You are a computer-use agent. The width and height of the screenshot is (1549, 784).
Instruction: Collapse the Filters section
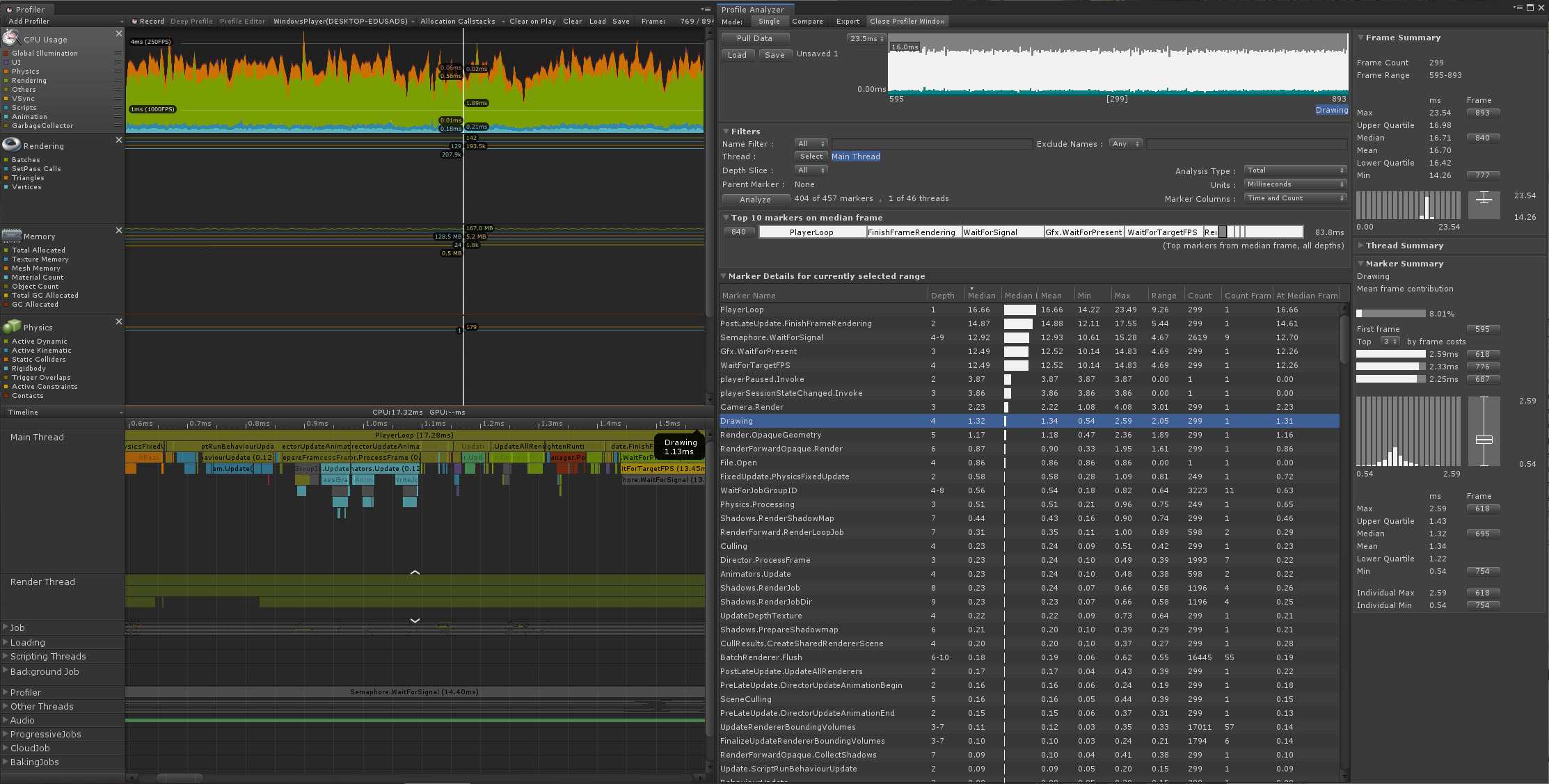pyautogui.click(x=726, y=131)
